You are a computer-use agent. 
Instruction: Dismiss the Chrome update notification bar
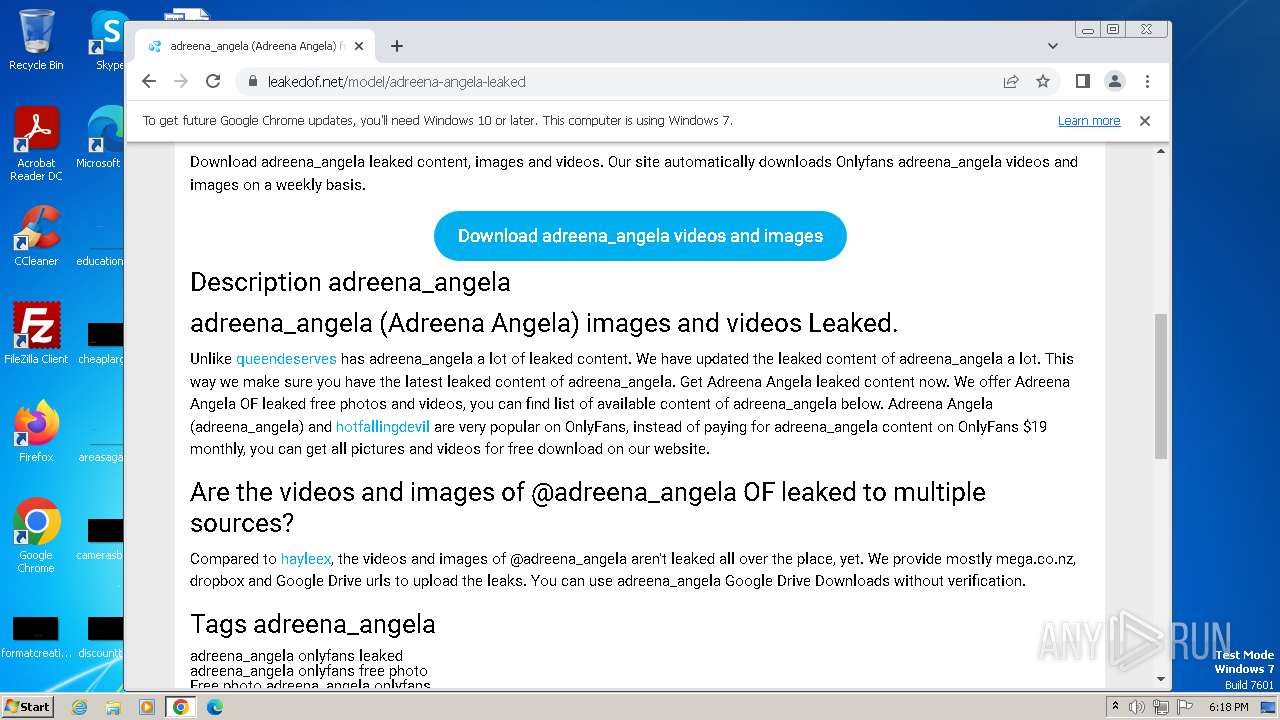[x=1145, y=121]
